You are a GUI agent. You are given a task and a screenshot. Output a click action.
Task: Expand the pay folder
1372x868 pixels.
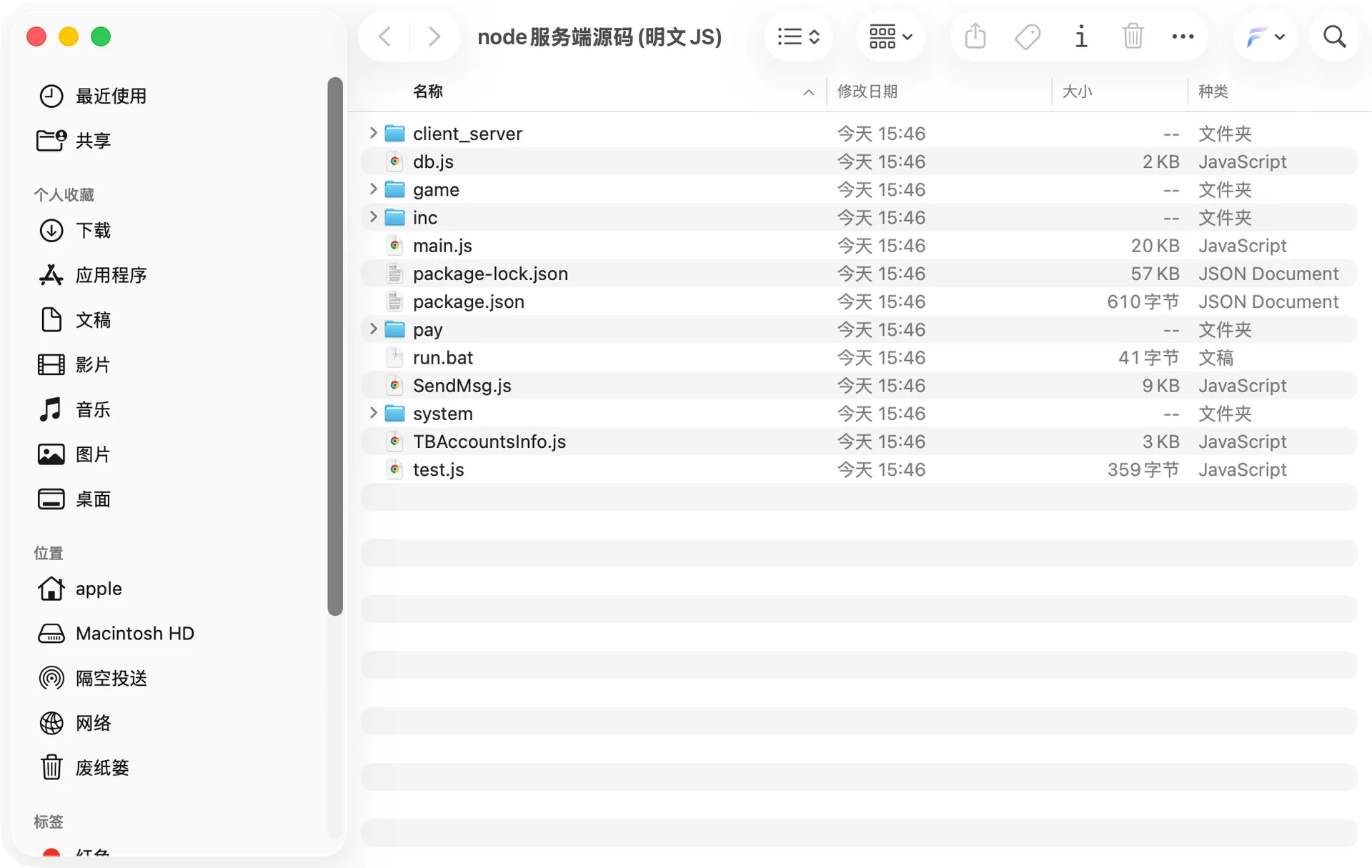[373, 329]
